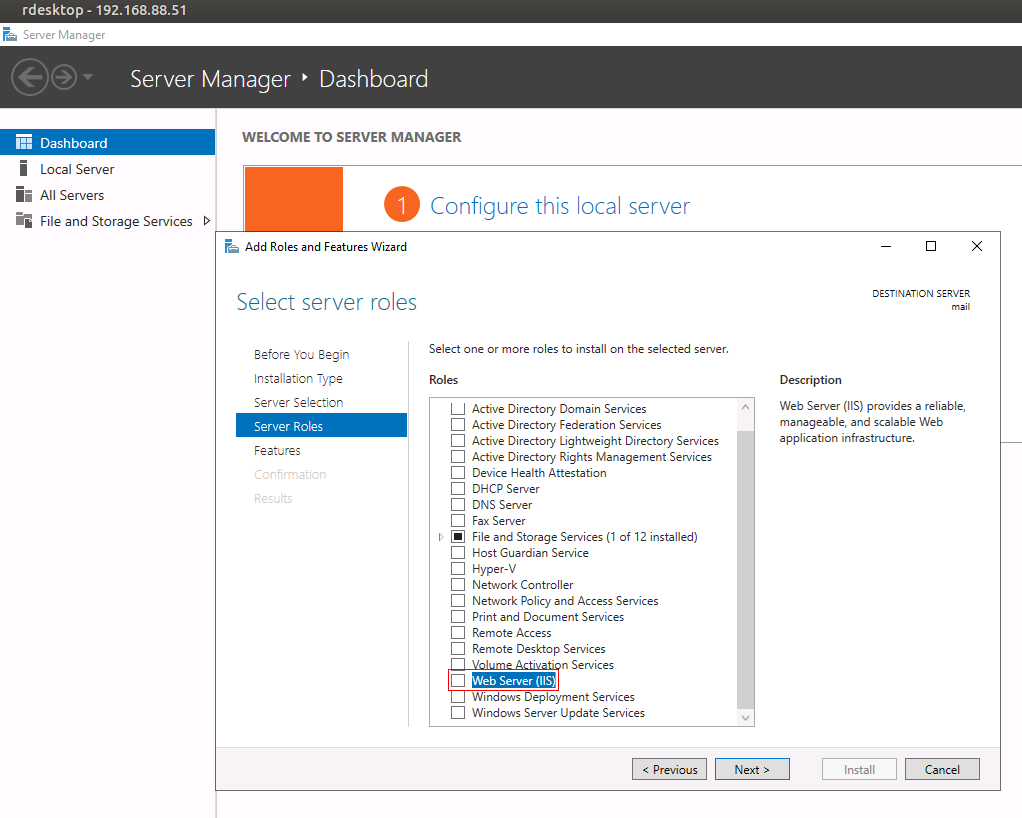Click roles list scroll down arrow
1022x818 pixels.
746,718
